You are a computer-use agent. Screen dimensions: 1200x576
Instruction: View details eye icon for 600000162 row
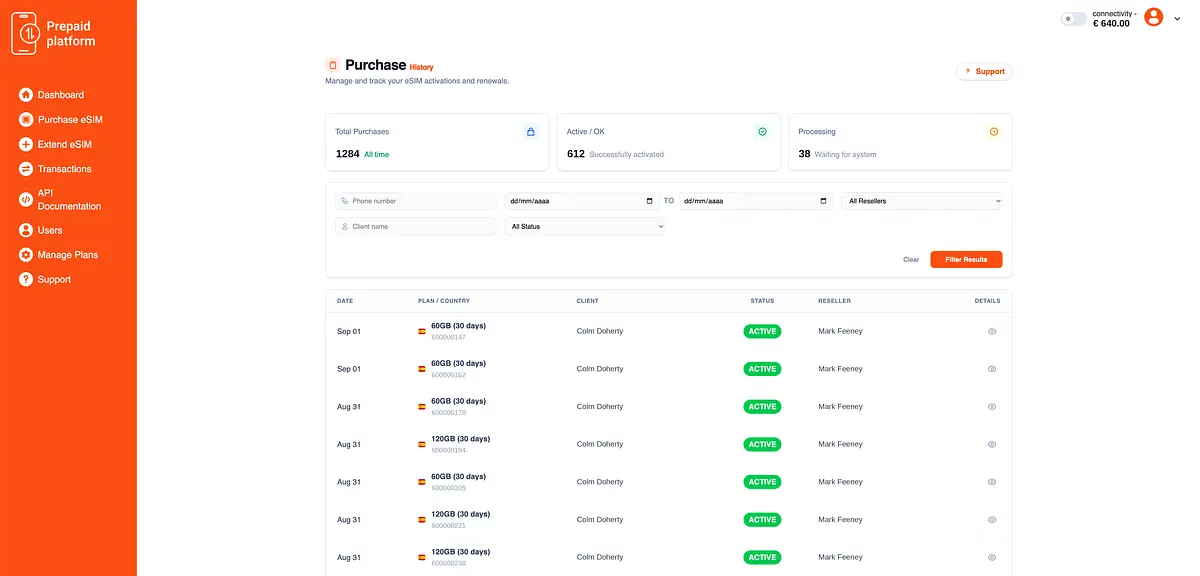click(992, 369)
